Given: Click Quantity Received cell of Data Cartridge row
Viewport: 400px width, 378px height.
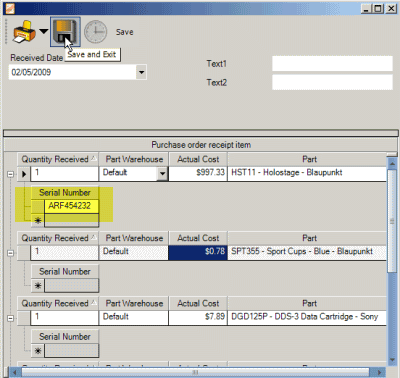Looking at the screenshot, I should point(64,318).
